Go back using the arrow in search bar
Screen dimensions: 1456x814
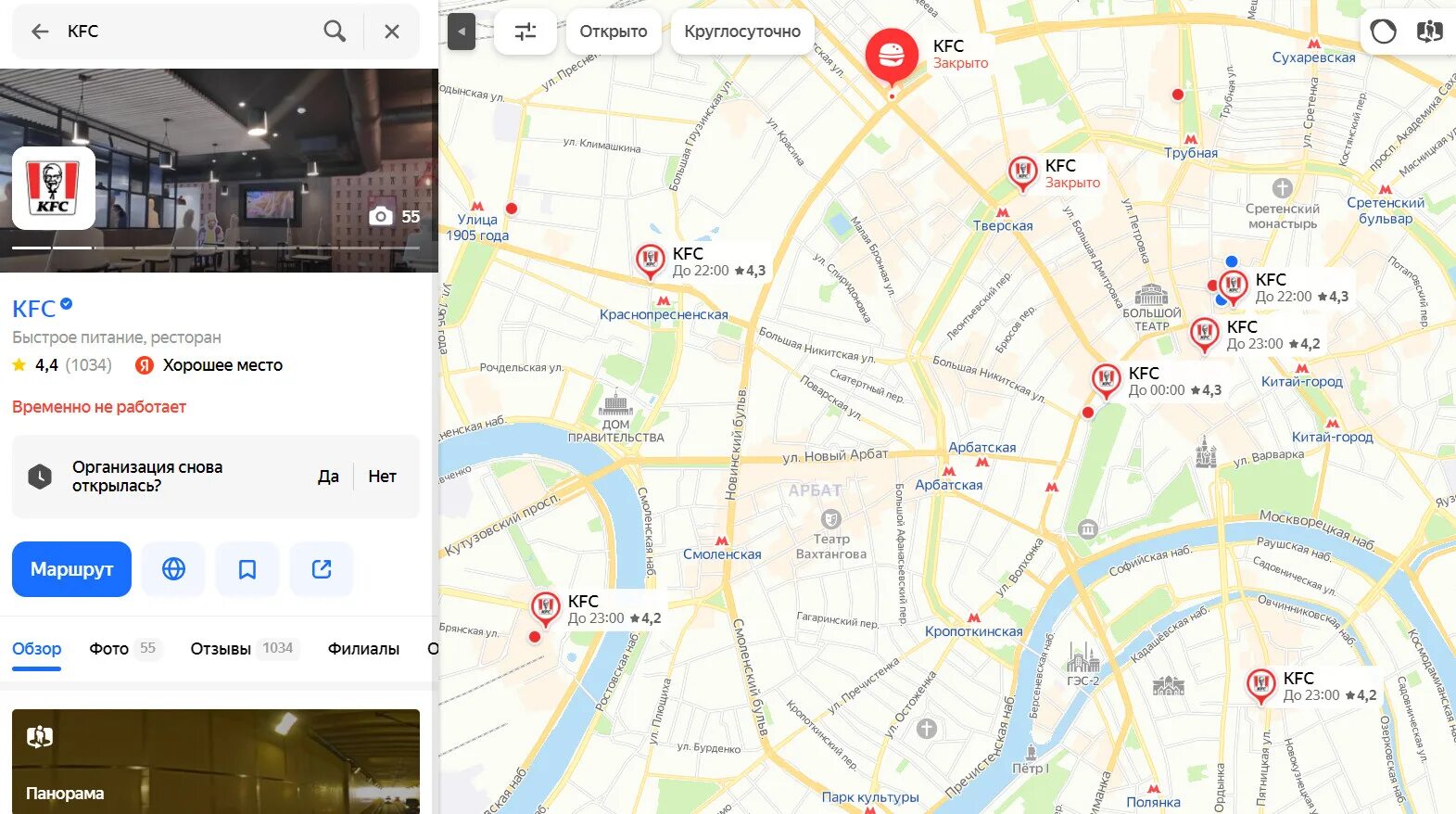click(40, 32)
